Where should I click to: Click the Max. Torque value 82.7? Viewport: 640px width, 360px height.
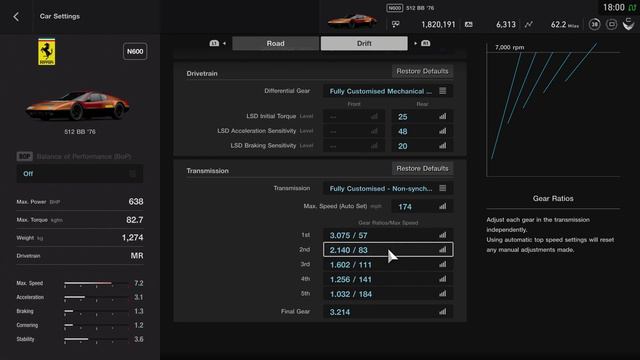(134, 220)
